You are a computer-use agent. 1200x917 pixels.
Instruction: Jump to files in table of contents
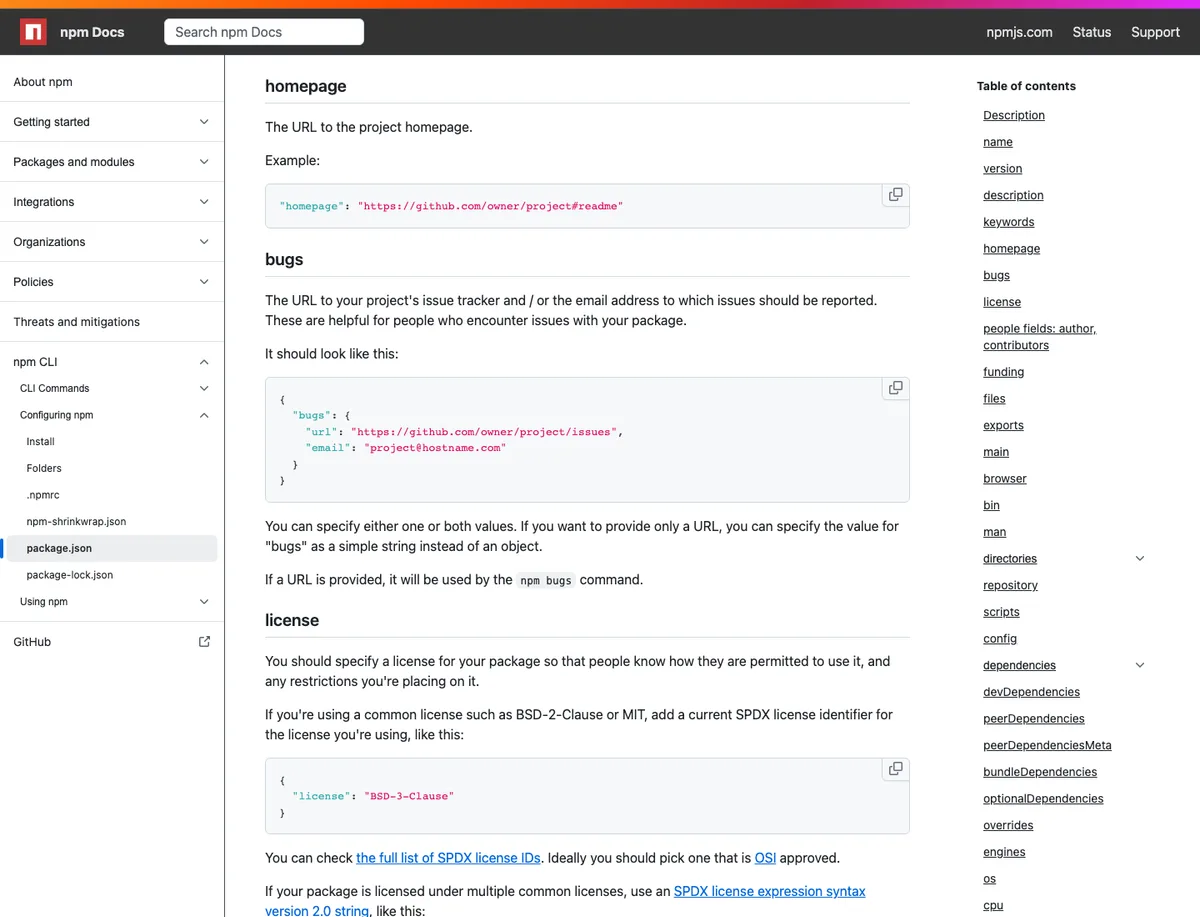(994, 399)
